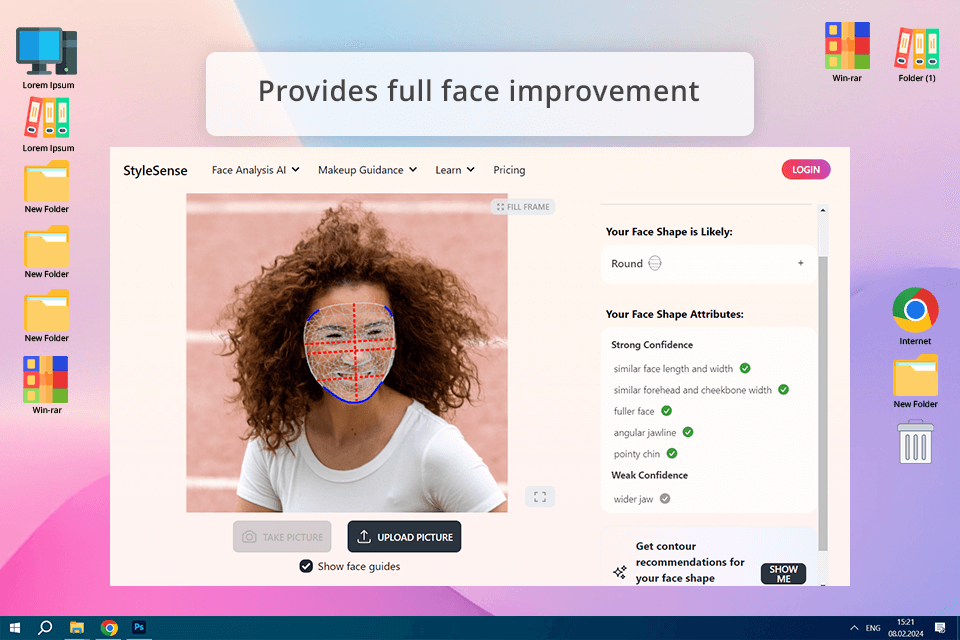Click the 'Your Face Shape is Likely:' heading

tap(669, 232)
